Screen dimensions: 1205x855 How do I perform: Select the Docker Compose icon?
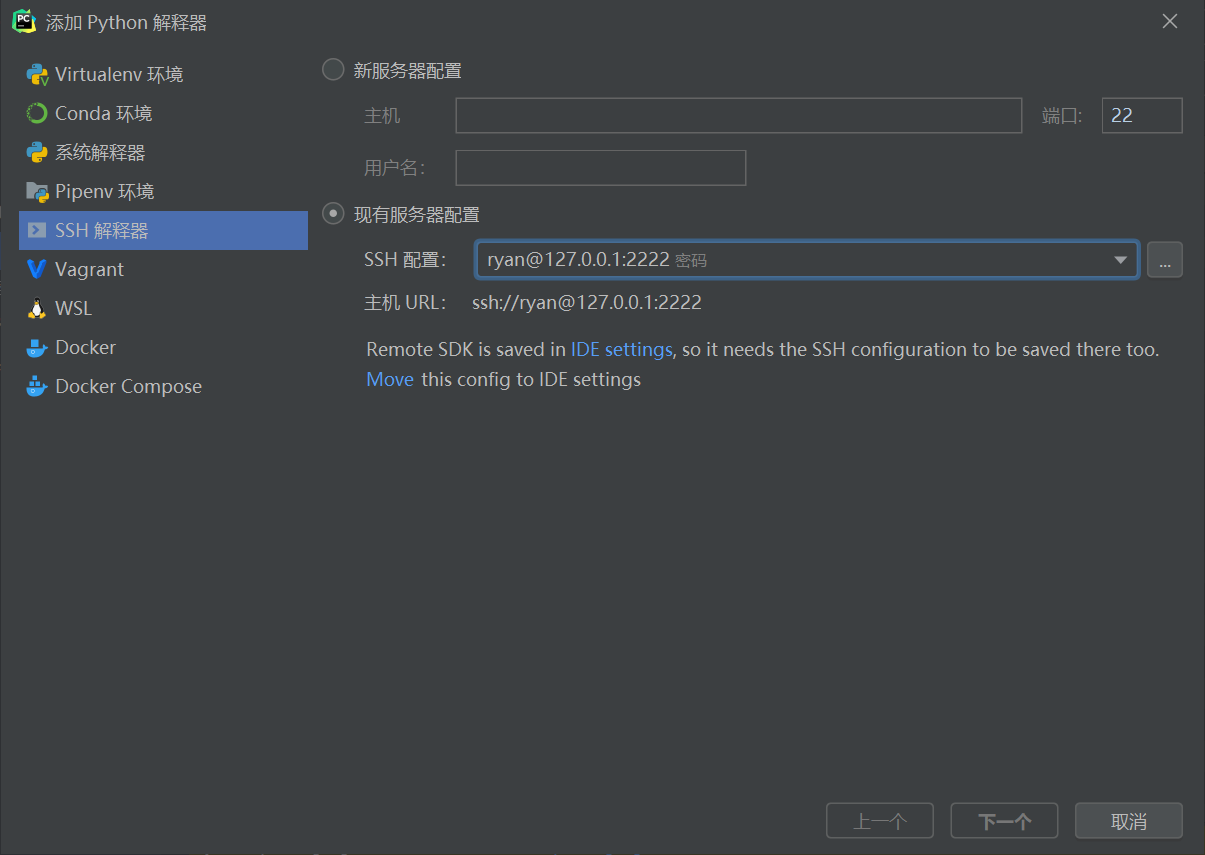pyautogui.click(x=38, y=386)
